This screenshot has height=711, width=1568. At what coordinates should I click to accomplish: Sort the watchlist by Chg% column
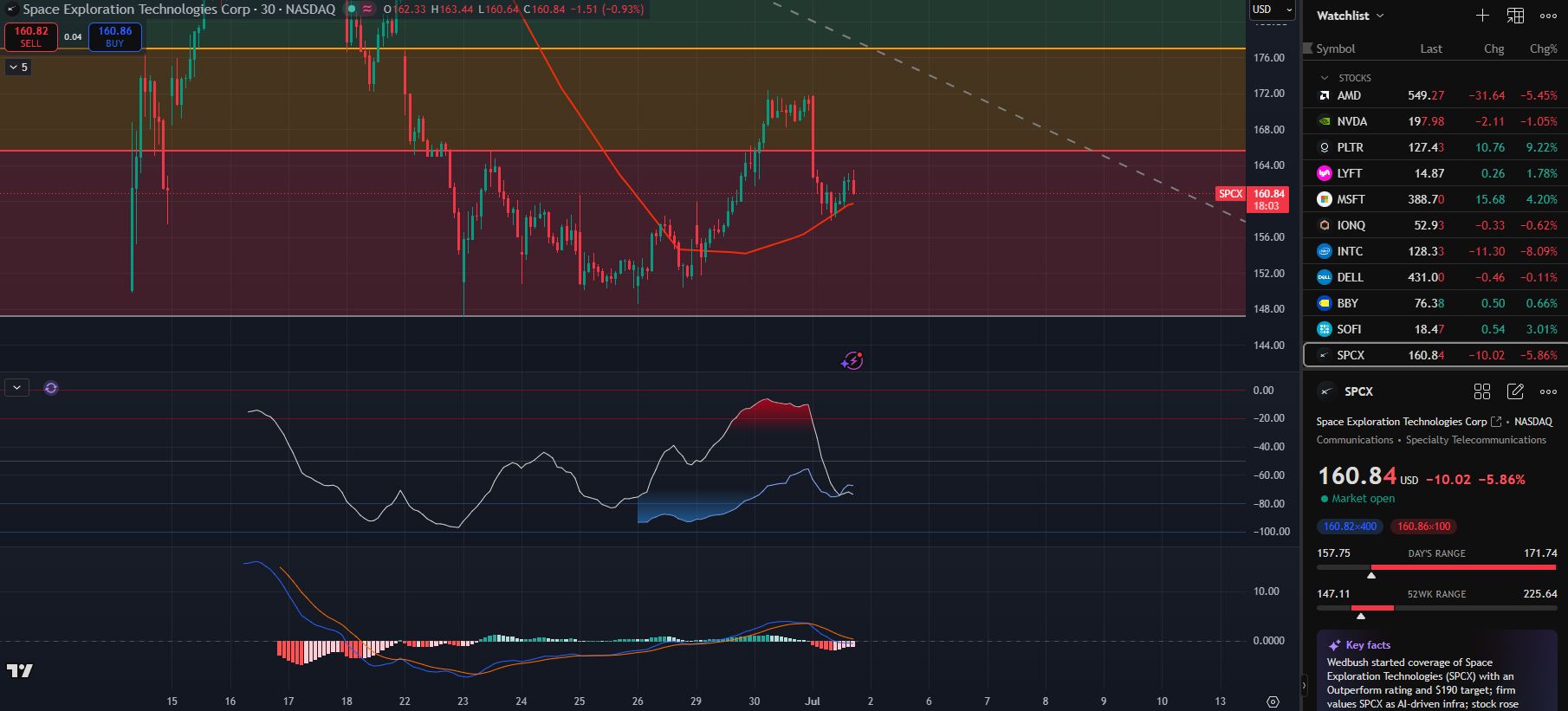click(x=1543, y=48)
